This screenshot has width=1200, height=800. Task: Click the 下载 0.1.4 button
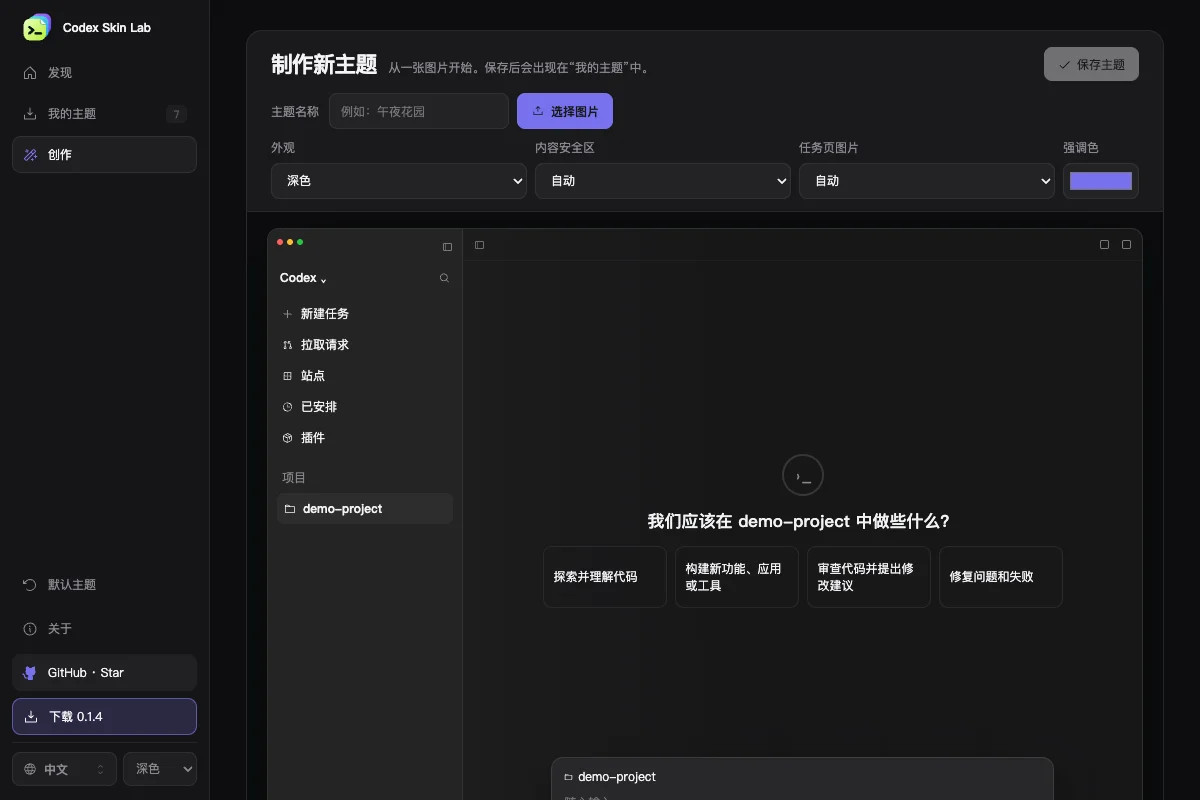click(104, 717)
